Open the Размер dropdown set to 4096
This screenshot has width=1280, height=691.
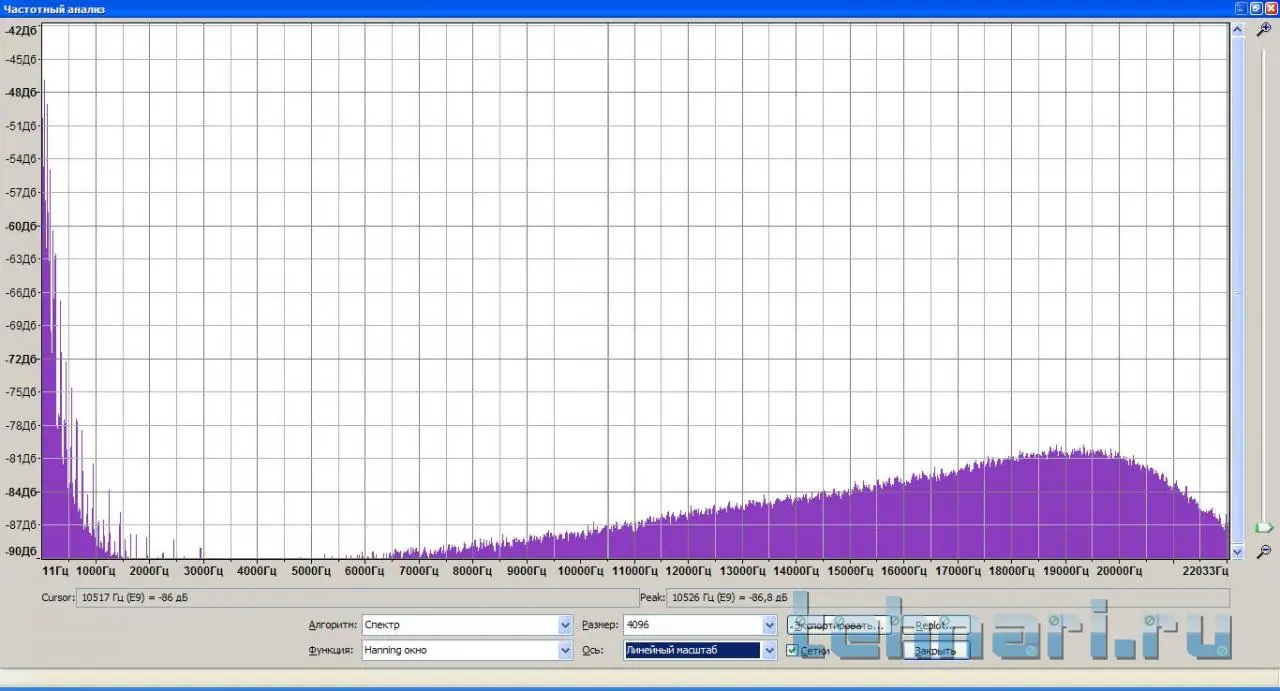point(769,625)
